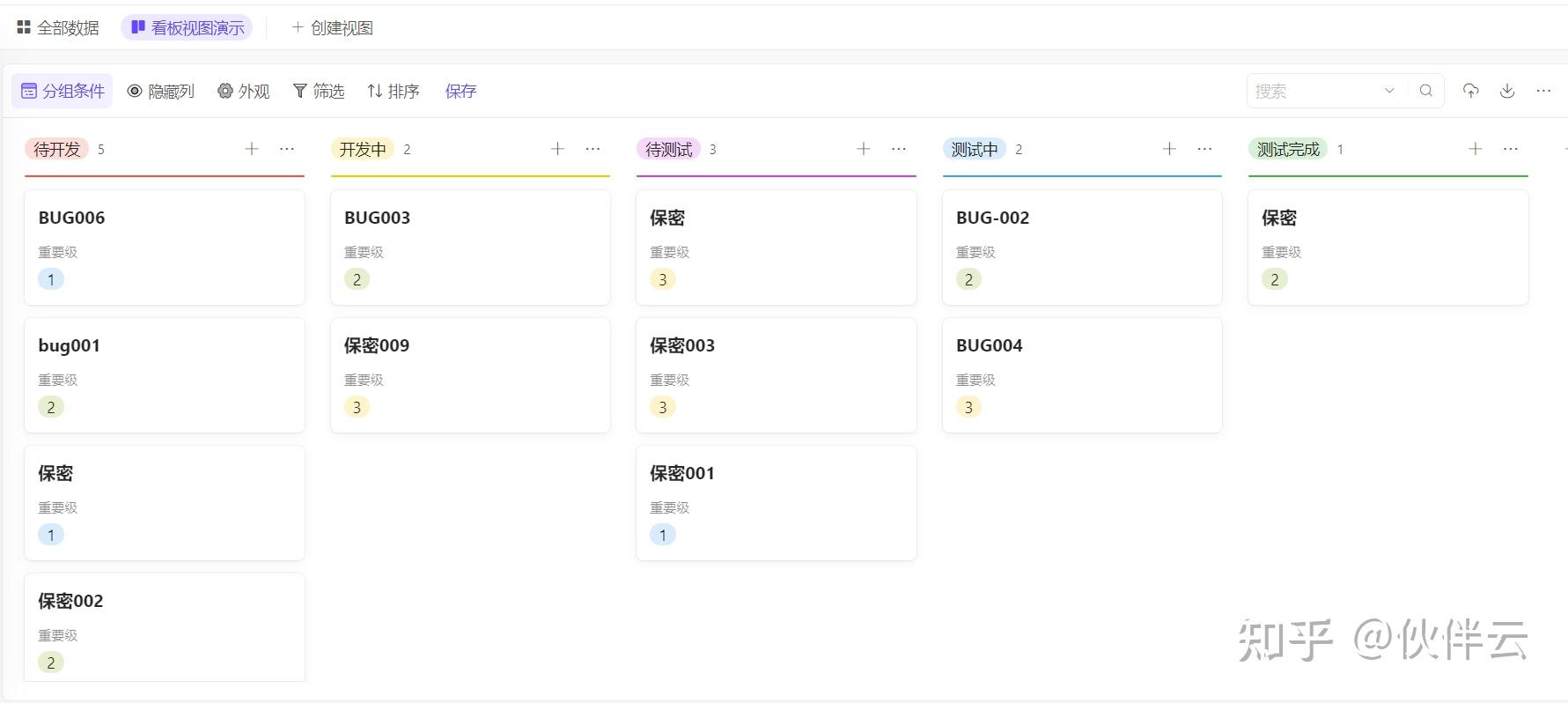1568x703 pixels.
Task: Switch to the 全部数据 view tab
Action: [58, 28]
